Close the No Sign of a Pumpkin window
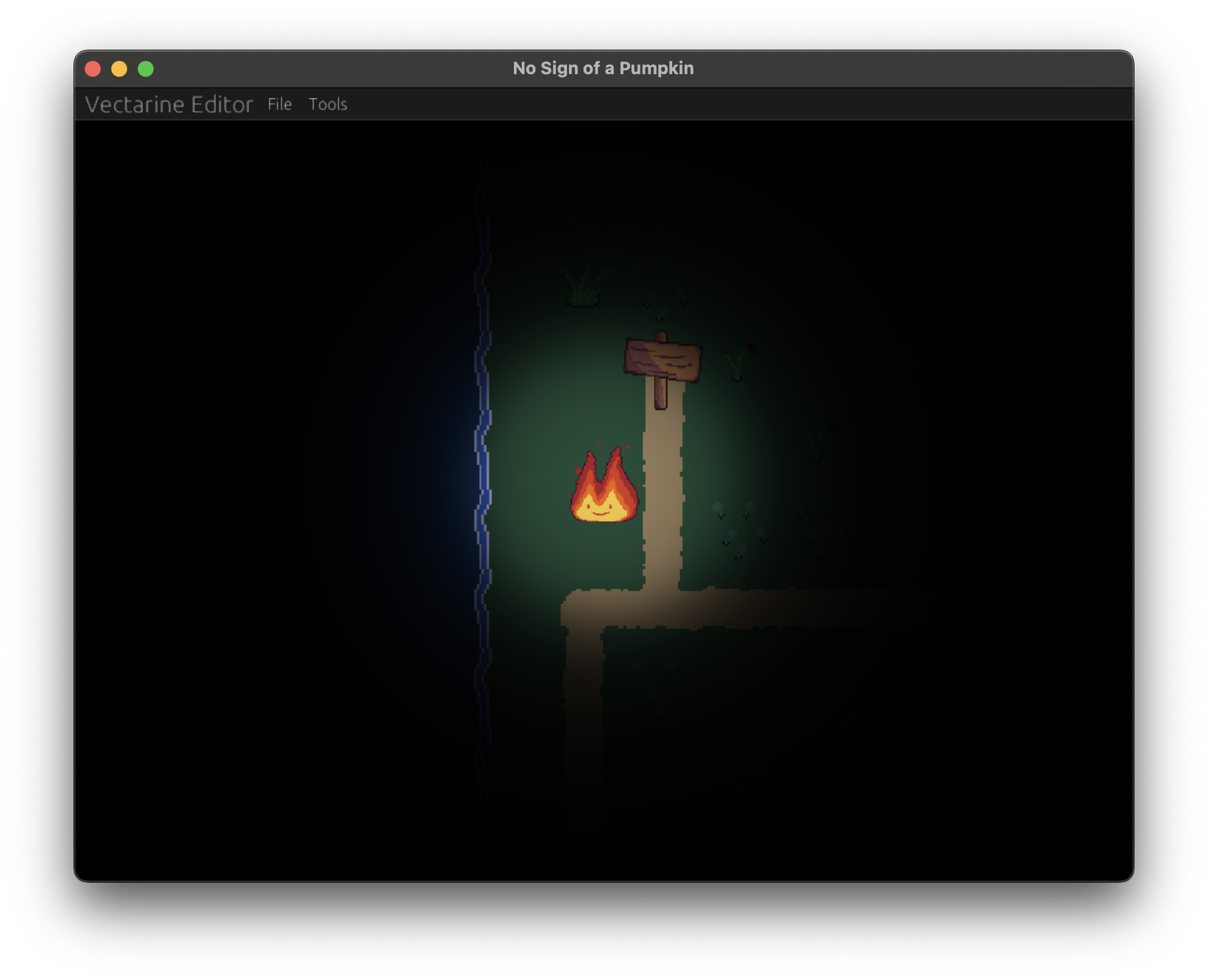This screenshot has height=980, width=1208. point(93,69)
